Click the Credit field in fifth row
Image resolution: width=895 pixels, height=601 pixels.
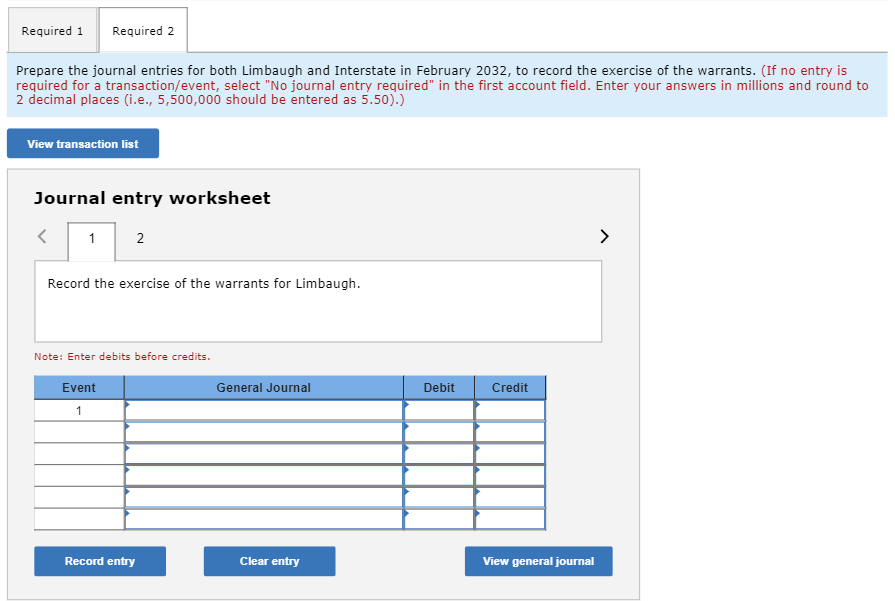pyautogui.click(x=510, y=497)
